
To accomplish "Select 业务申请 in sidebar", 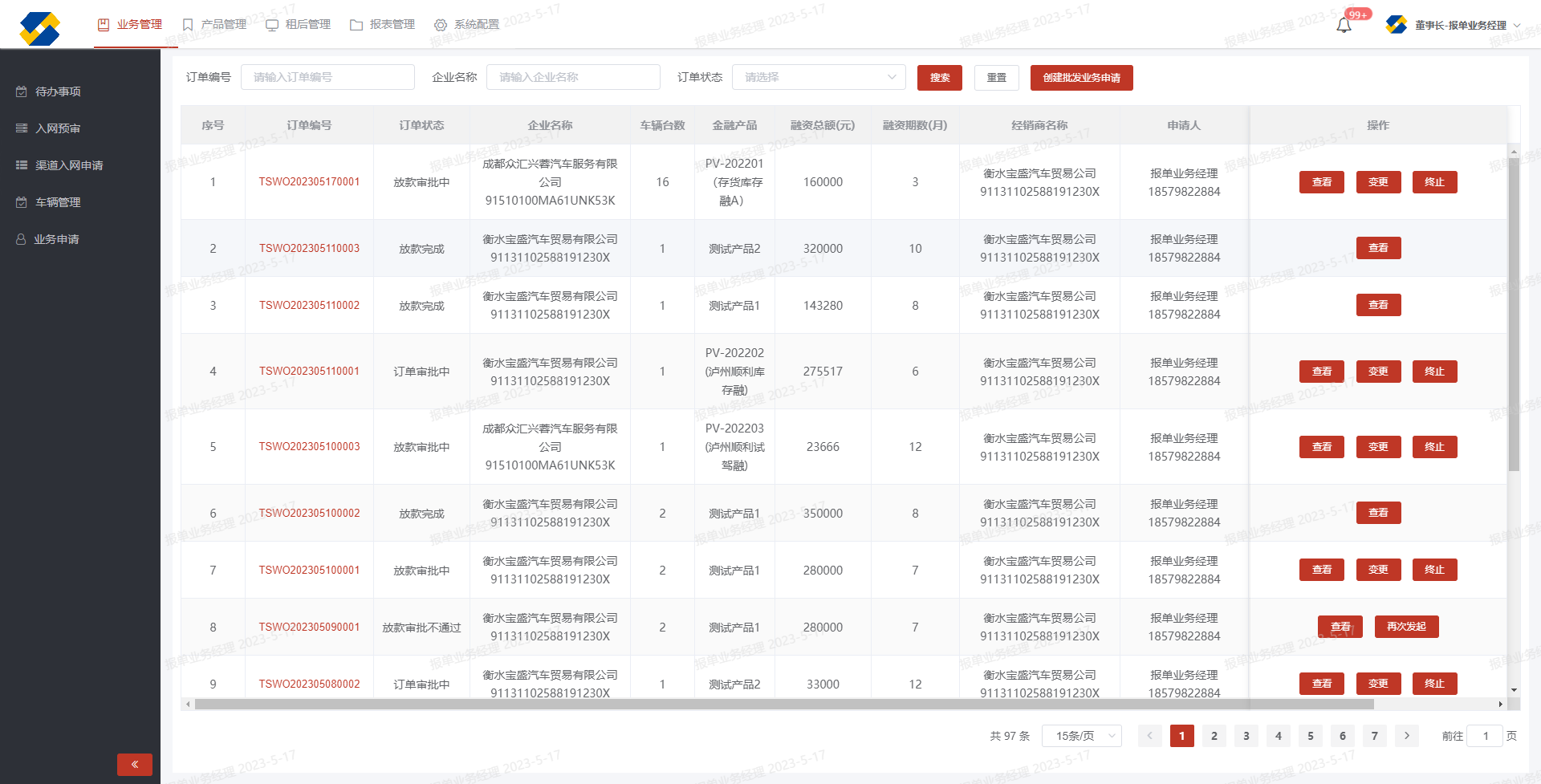I will click(56, 239).
